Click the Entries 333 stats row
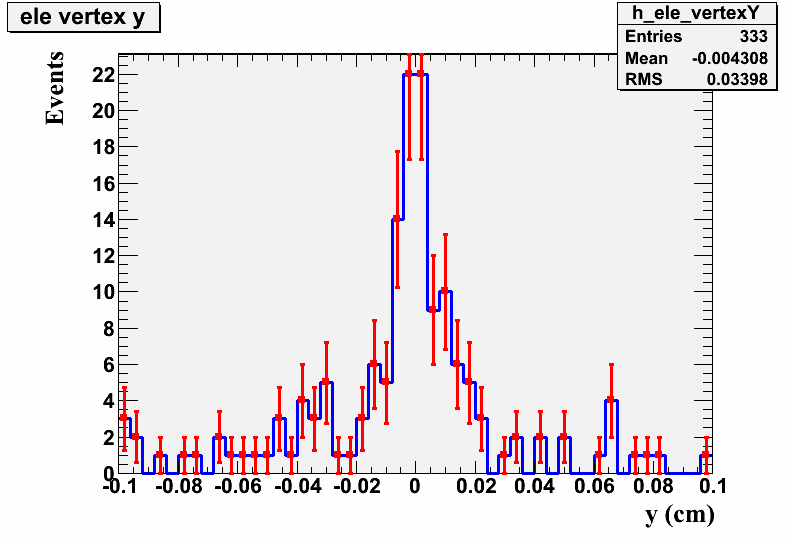Image resolution: width=792 pixels, height=544 pixels. pos(697,36)
